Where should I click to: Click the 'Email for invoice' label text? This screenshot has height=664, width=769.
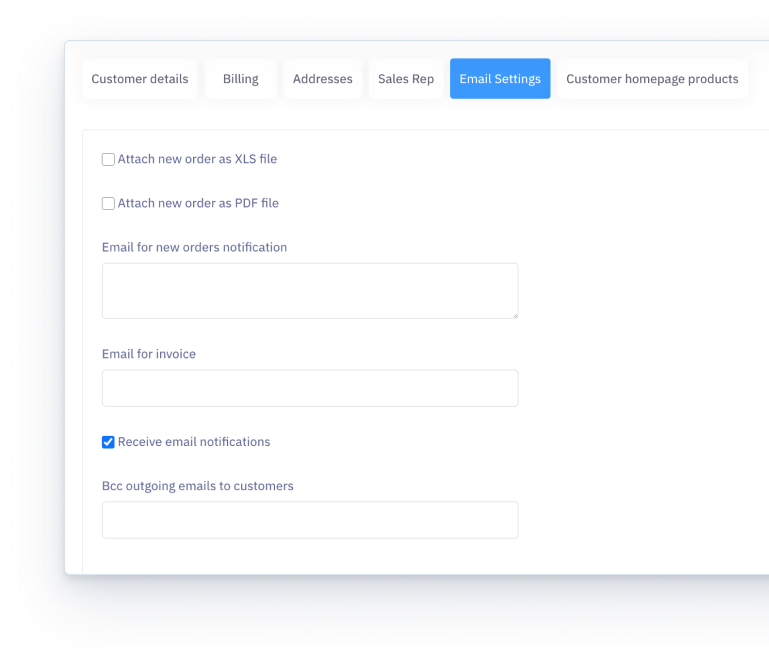[x=149, y=354]
